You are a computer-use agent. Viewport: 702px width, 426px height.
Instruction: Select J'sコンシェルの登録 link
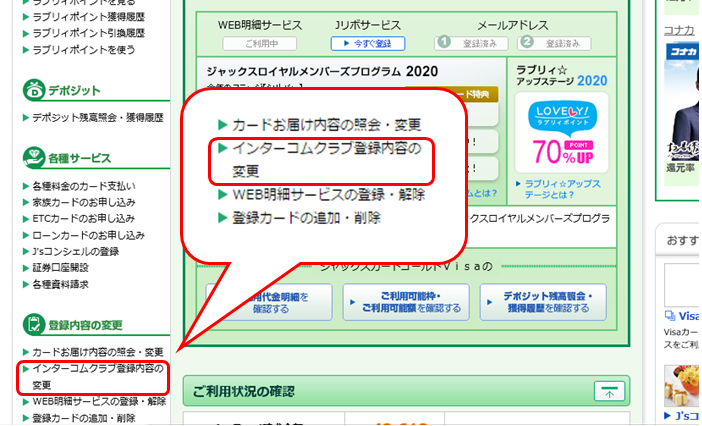[76, 251]
